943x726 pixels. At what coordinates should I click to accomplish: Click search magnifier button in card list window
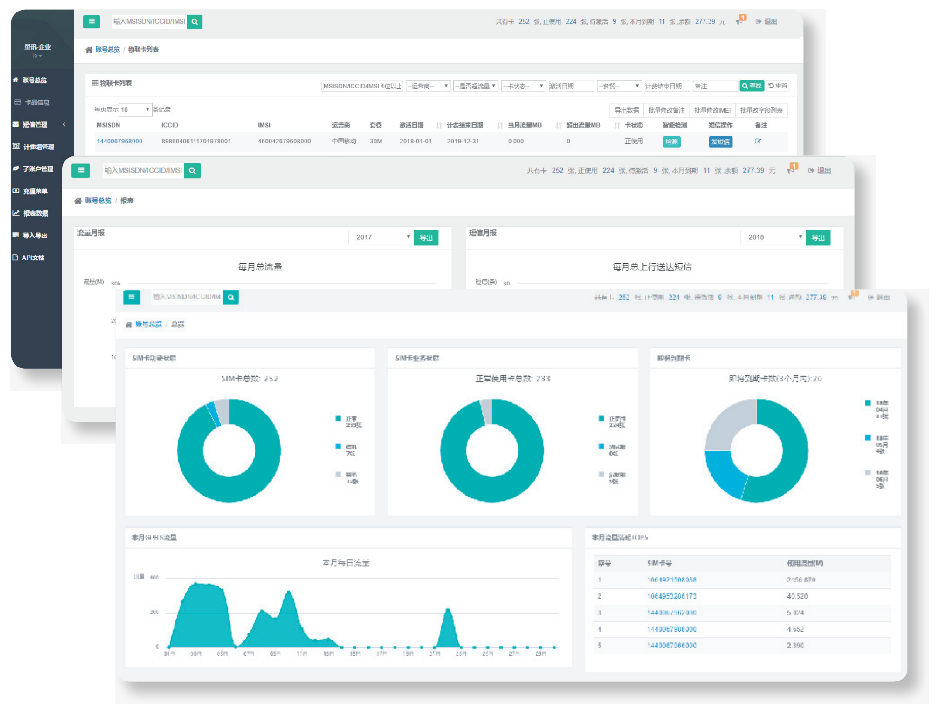(196, 20)
